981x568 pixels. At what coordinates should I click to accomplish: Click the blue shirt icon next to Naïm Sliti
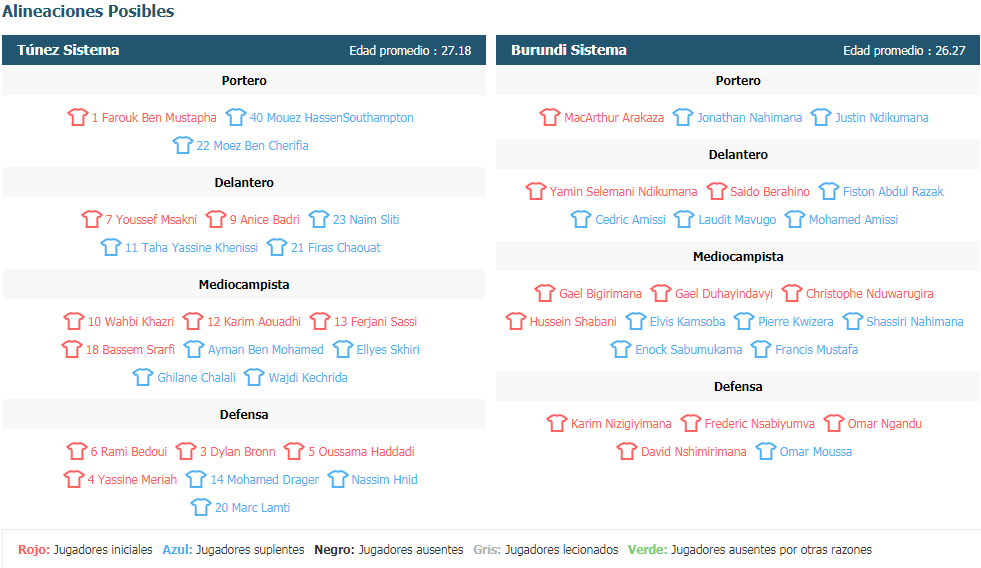(318, 219)
